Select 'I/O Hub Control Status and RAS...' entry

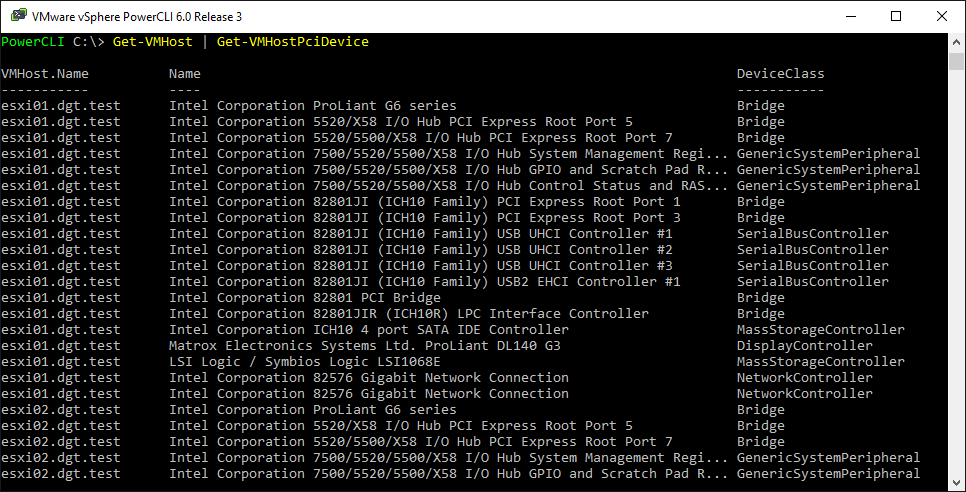448,186
